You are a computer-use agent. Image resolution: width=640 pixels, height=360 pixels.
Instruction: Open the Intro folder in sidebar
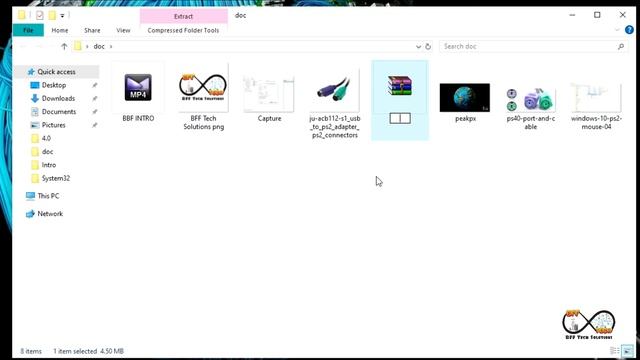(x=49, y=165)
